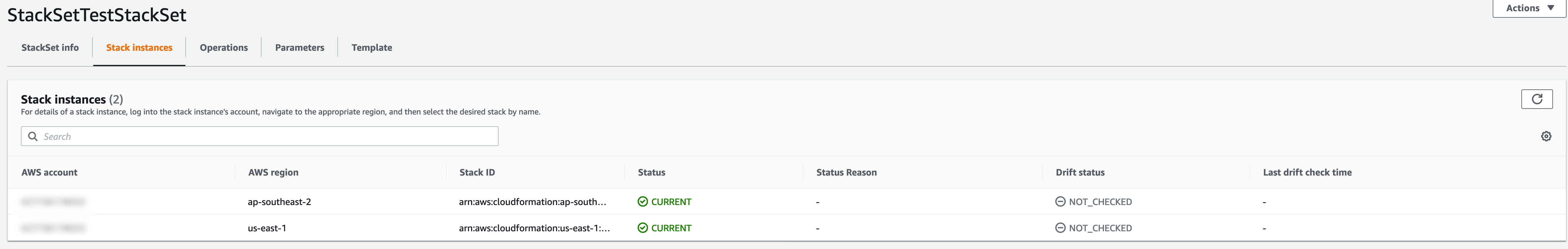This screenshot has width=1568, height=249.
Task: Click CURRENT status checkmark for us-east-1
Action: 642,228
